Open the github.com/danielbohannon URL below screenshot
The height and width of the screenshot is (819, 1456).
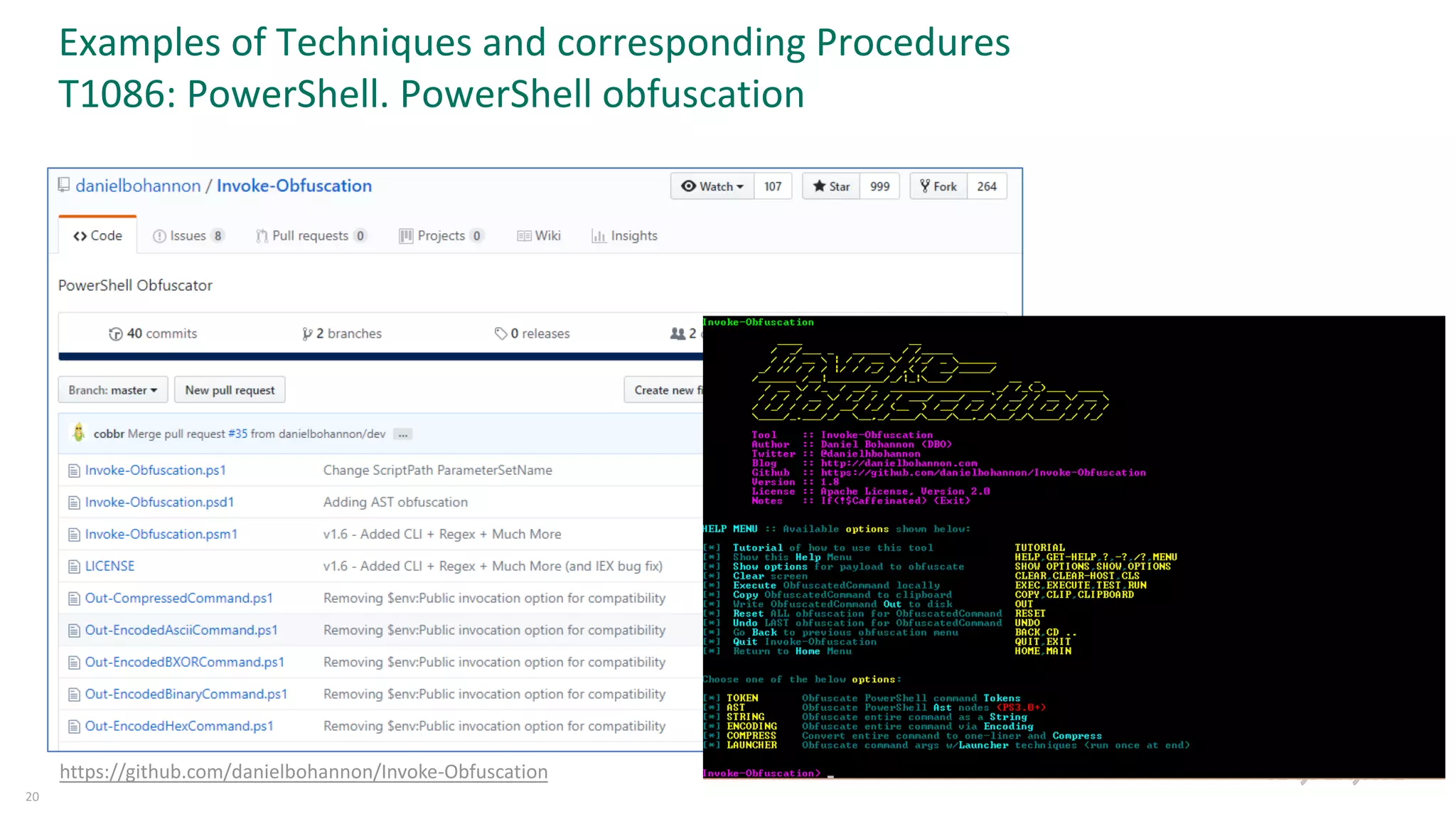304,772
